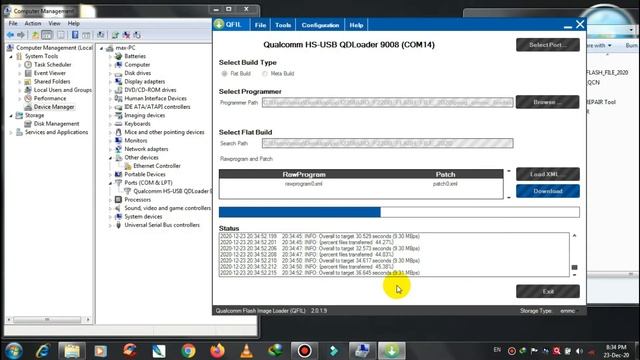Viewport: 640px width, 360px height.
Task: Click Load XML button
Action: coord(548,174)
